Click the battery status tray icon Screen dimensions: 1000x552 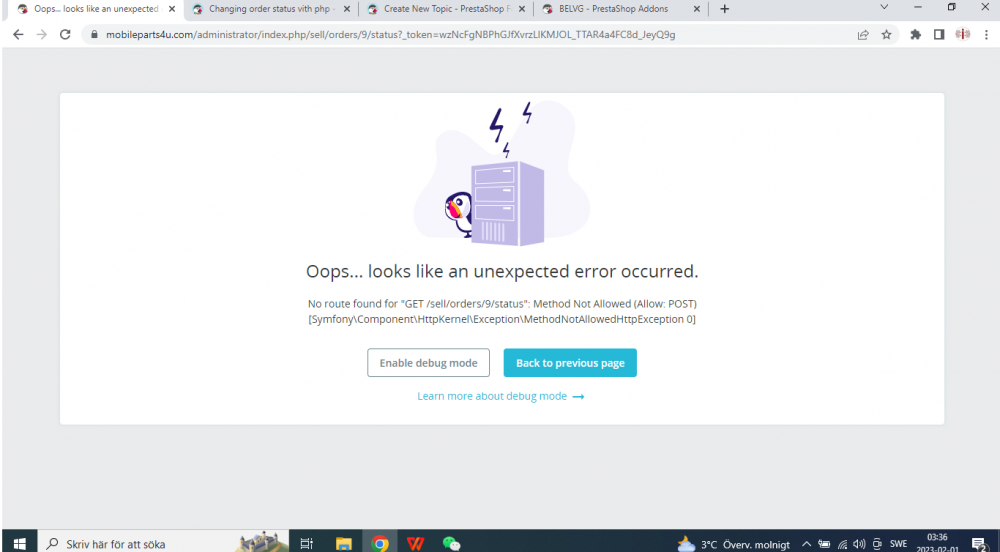[824, 544]
